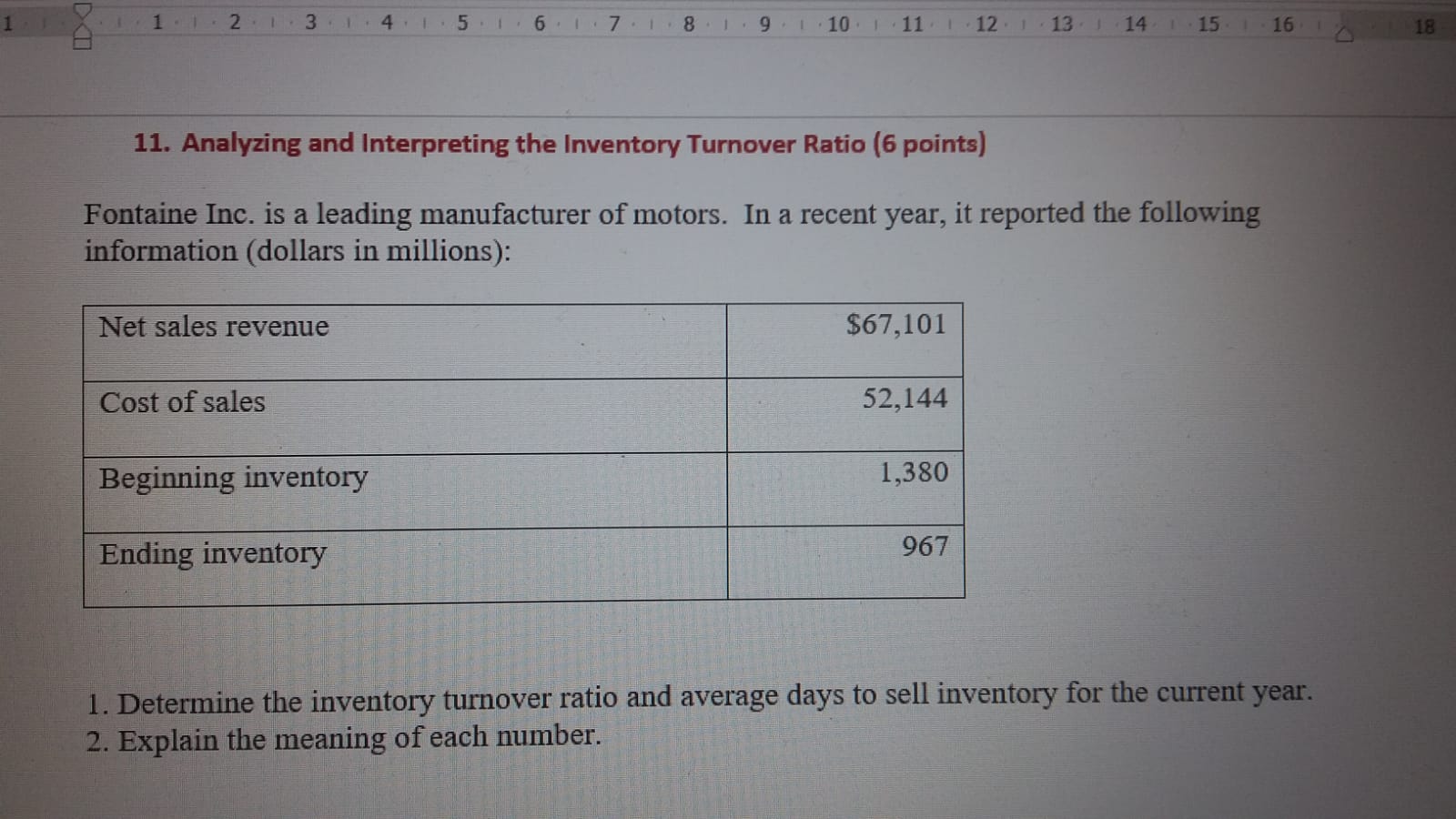Click the "Cost of sales" table cell
The height and width of the screenshot is (819, 1456).
tap(405, 416)
